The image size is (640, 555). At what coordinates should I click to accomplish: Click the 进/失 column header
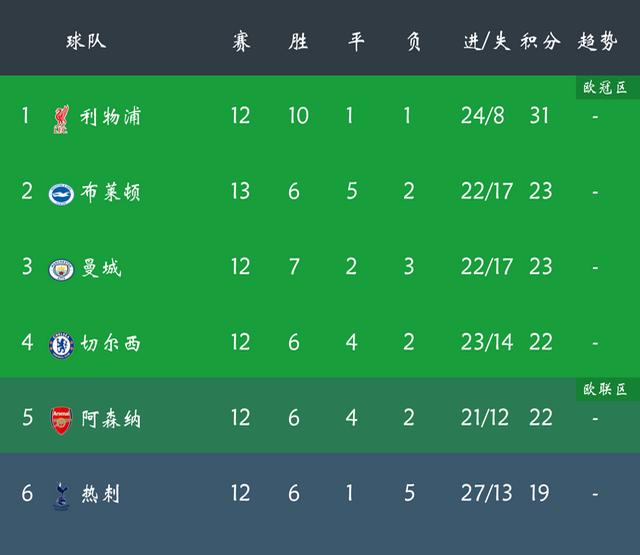[x=486, y=42]
